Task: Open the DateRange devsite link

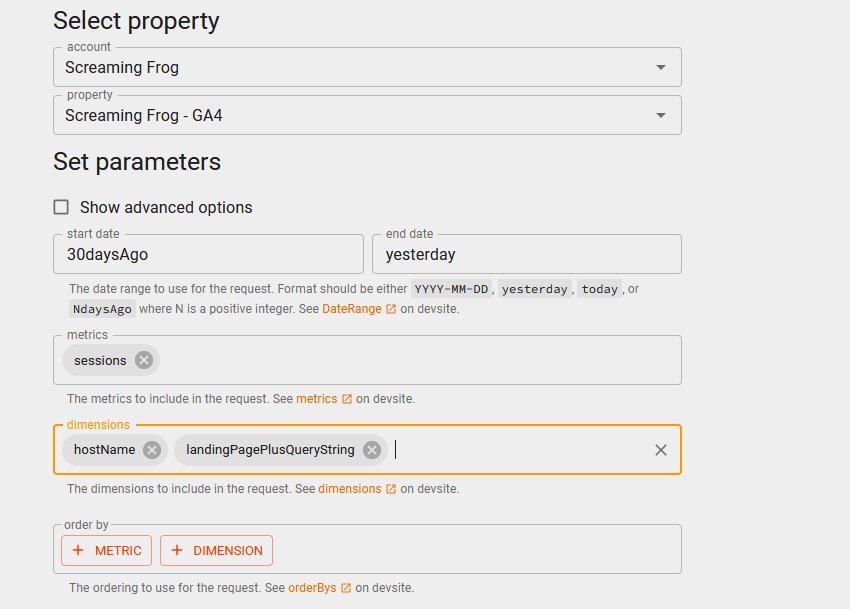Action: (351, 310)
